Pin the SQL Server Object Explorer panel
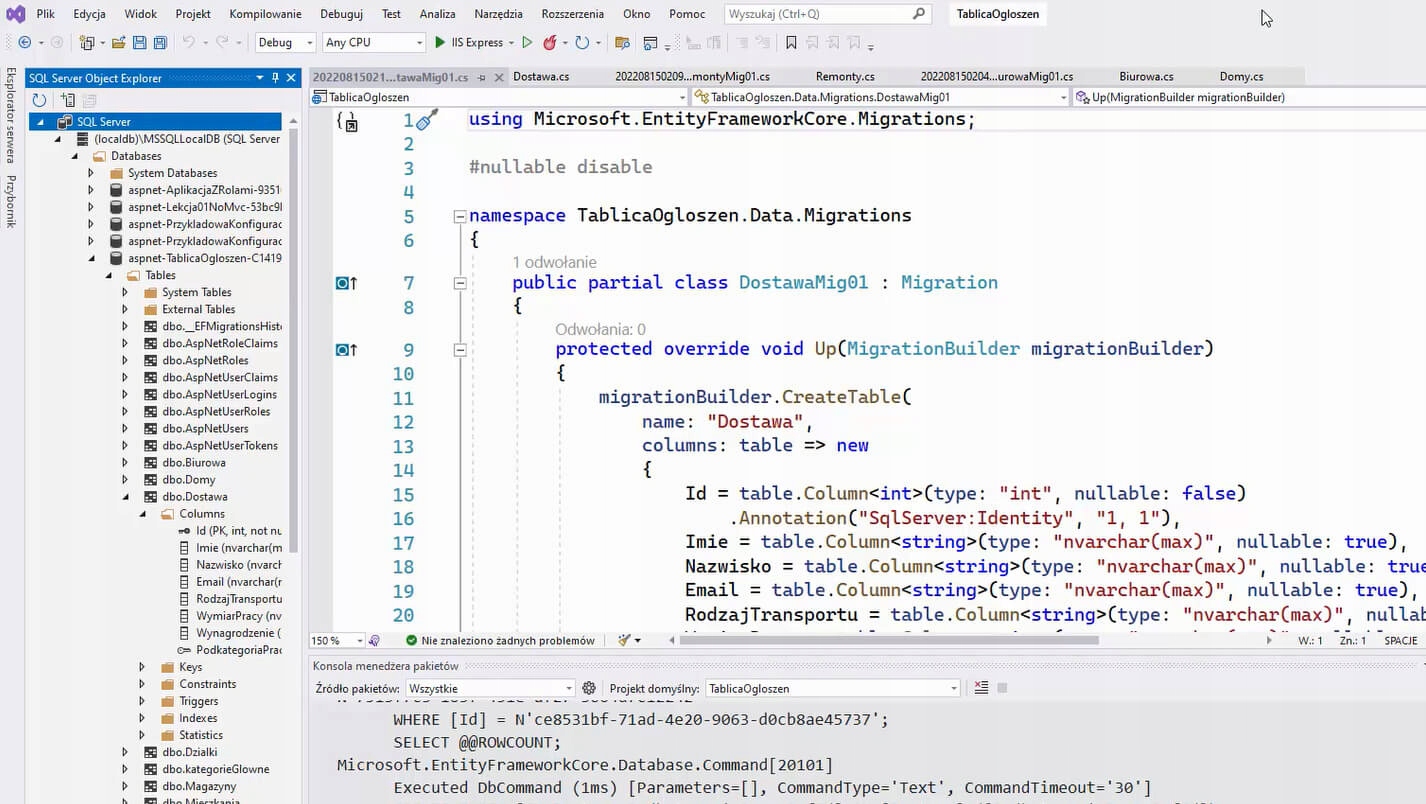The image size is (1426, 804). pyautogui.click(x=275, y=78)
